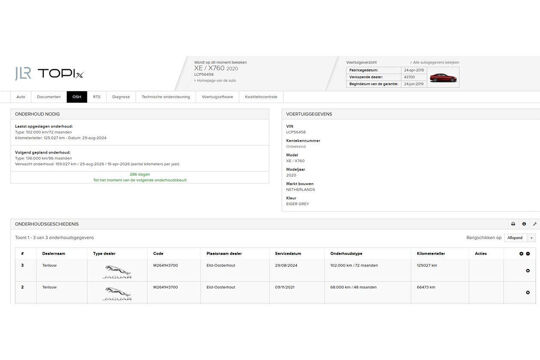
Task: Print the maintenance history with the printer icon
Action: point(513,224)
